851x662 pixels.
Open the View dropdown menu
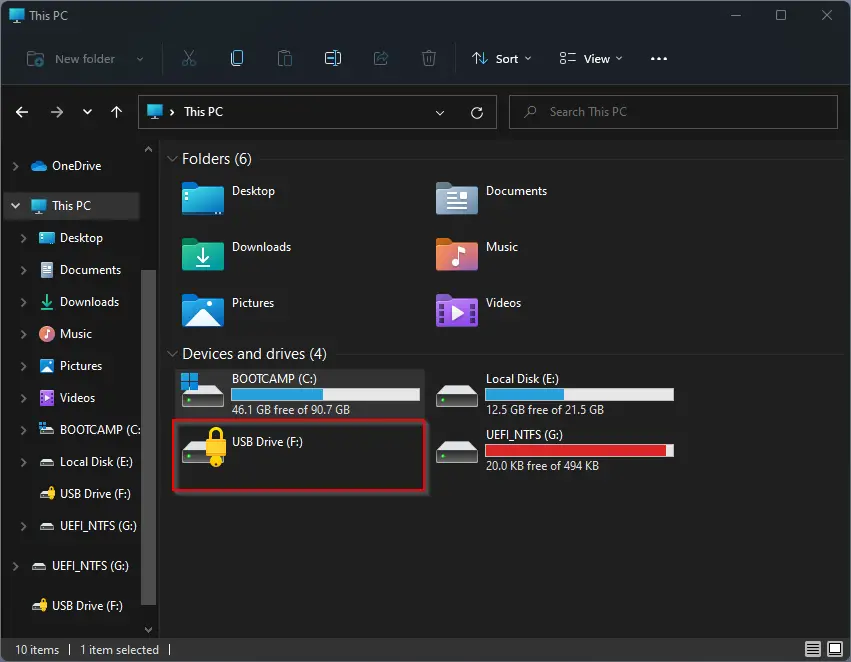[591, 59]
